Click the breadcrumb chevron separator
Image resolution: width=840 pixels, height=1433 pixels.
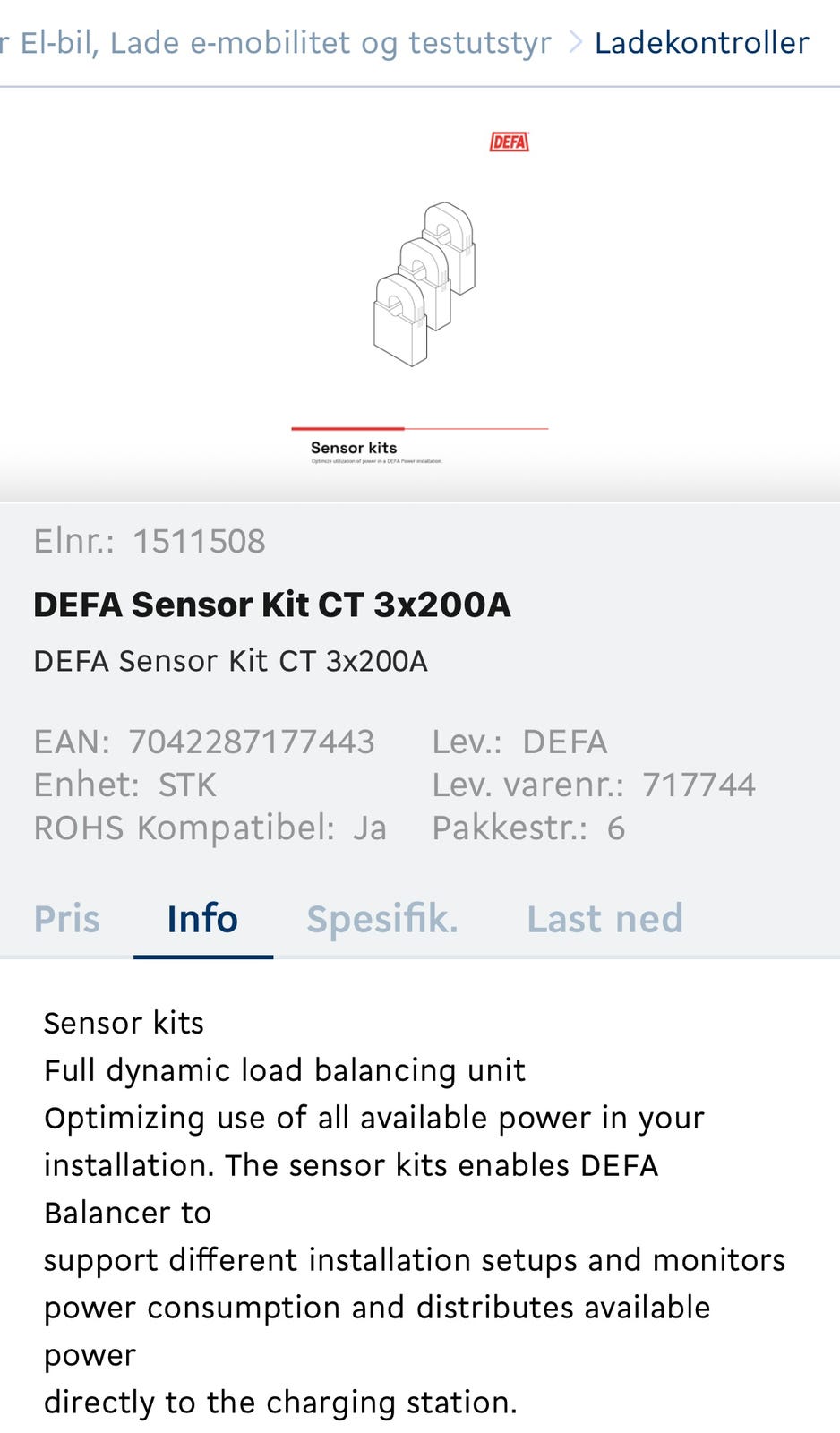[x=576, y=42]
